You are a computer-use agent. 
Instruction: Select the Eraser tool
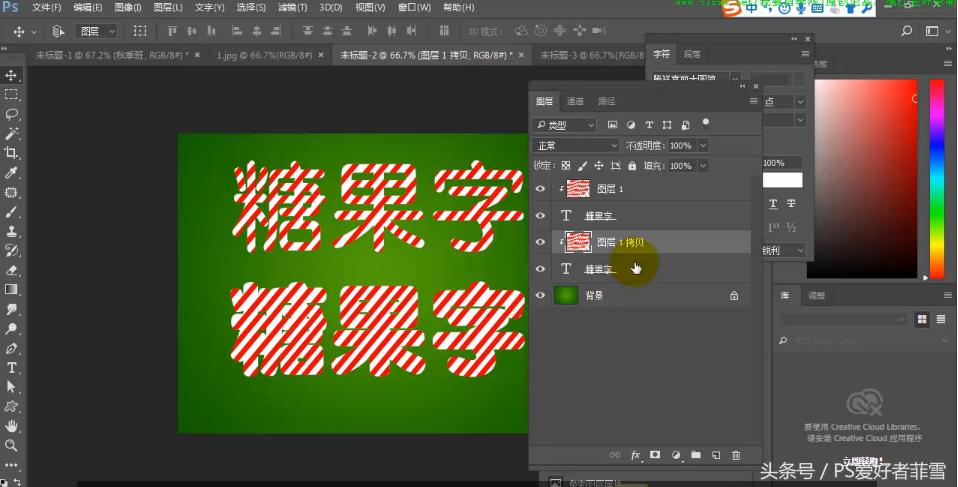point(11,270)
